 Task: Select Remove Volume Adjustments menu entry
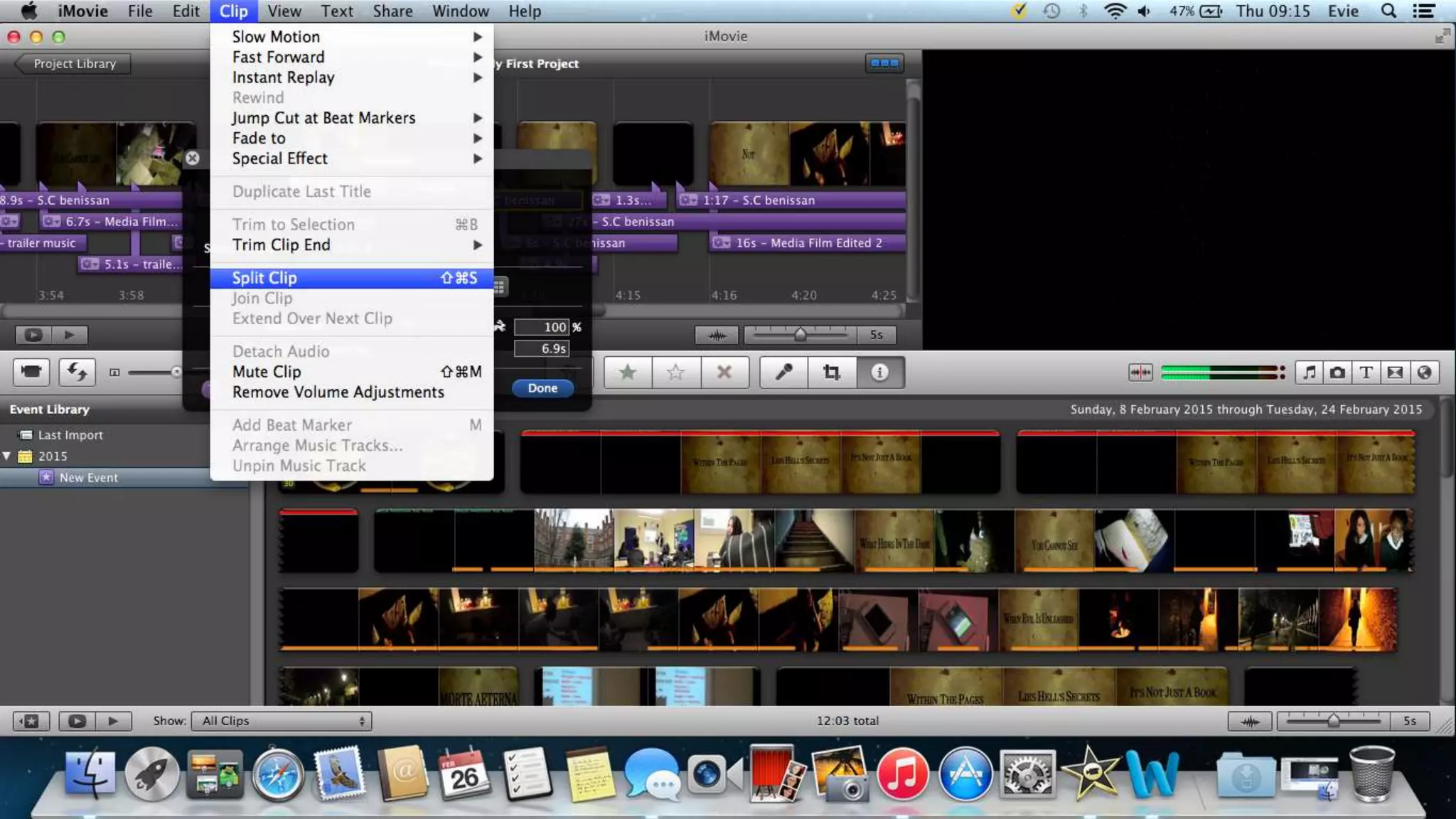[352, 392]
